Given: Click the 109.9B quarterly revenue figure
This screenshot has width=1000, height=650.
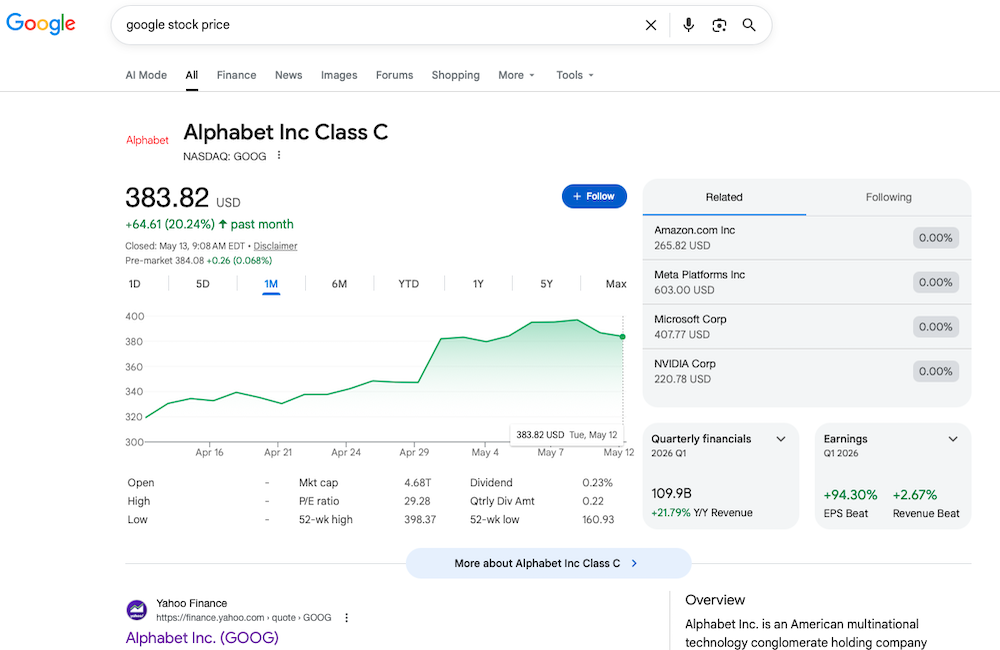Looking at the screenshot, I should (x=672, y=494).
